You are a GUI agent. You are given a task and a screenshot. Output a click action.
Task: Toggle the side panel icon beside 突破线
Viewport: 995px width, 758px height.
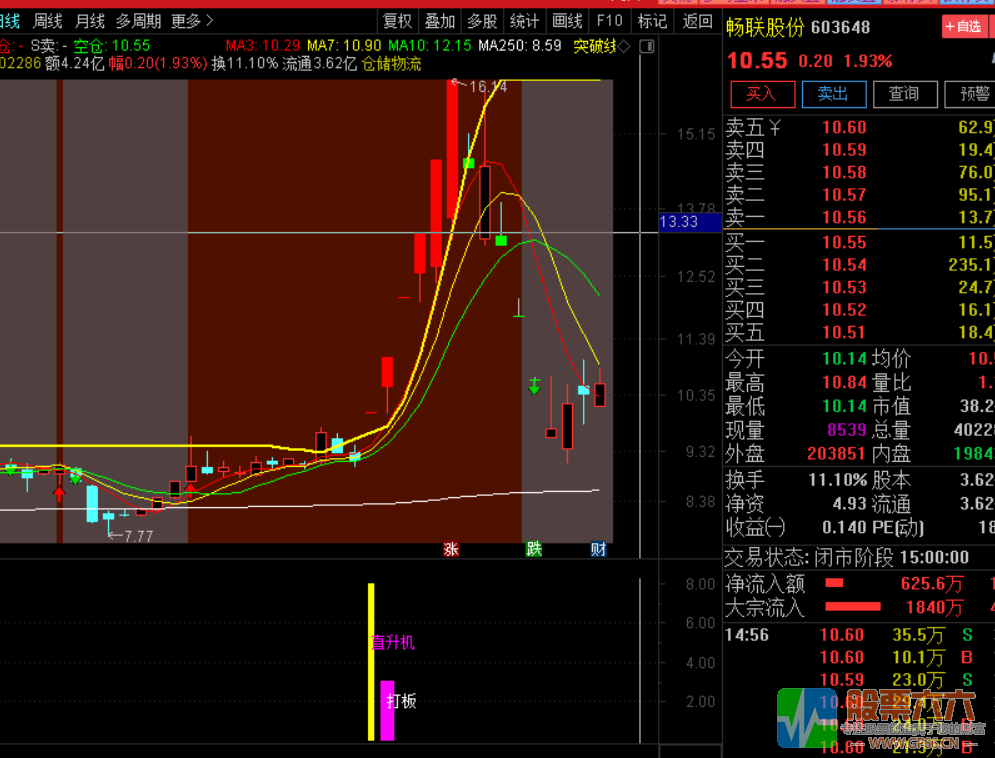click(647, 46)
